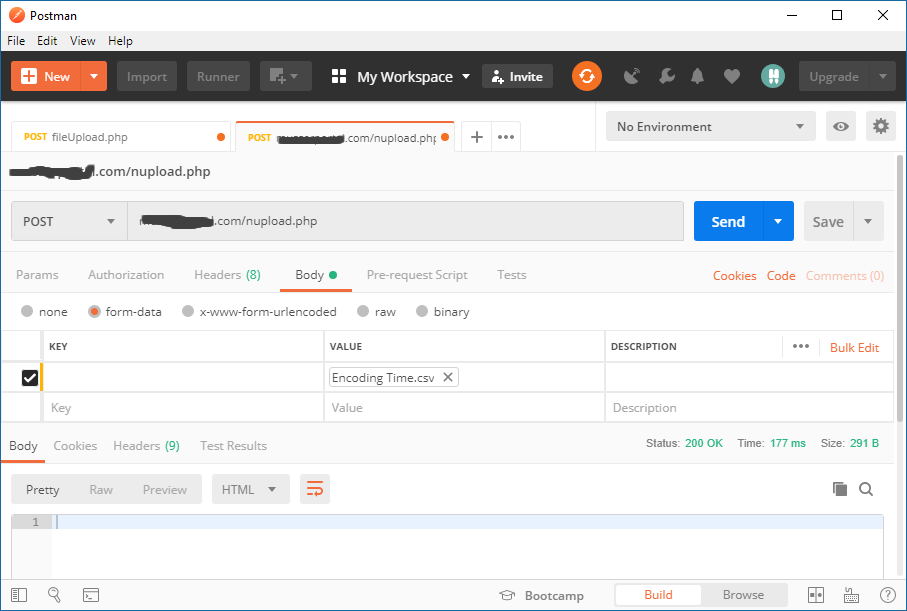Open the Authorization tab
Viewport: 907px width, 611px height.
click(126, 275)
